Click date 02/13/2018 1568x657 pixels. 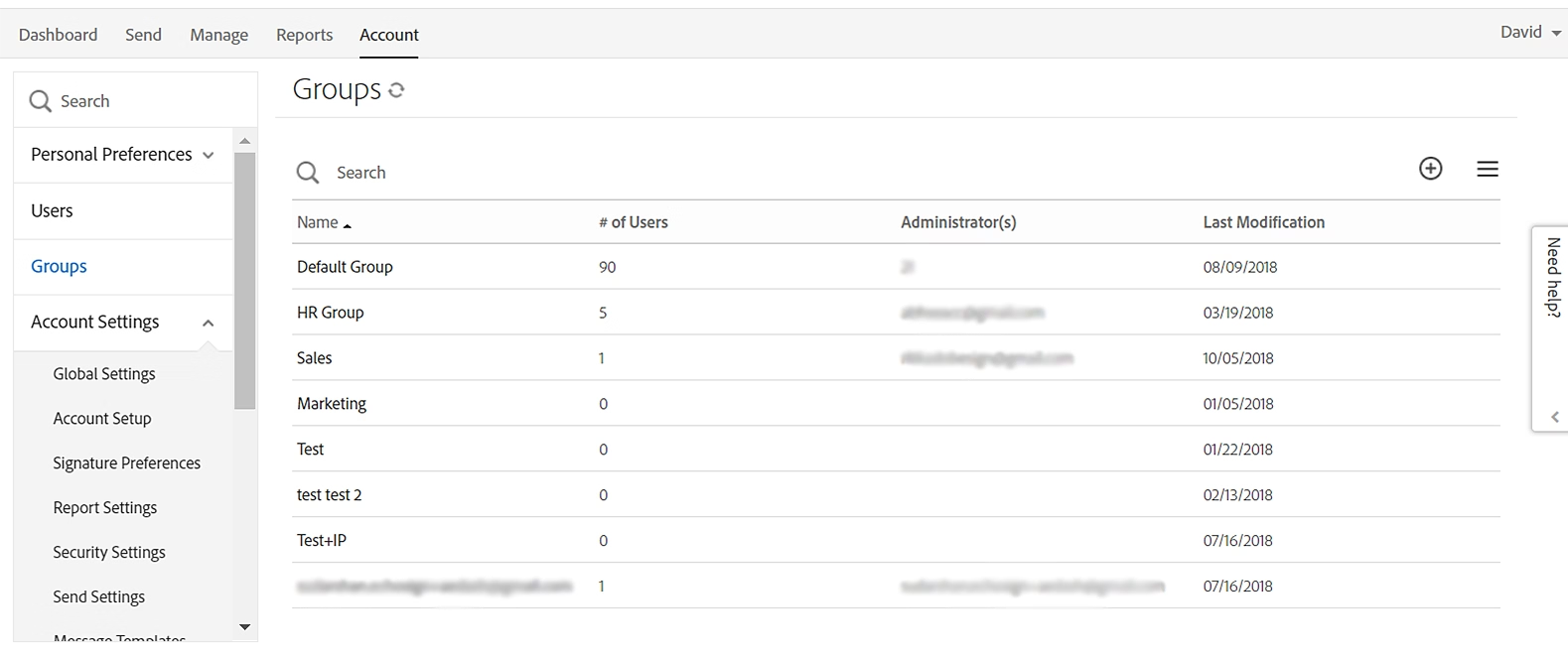pyautogui.click(x=1237, y=496)
